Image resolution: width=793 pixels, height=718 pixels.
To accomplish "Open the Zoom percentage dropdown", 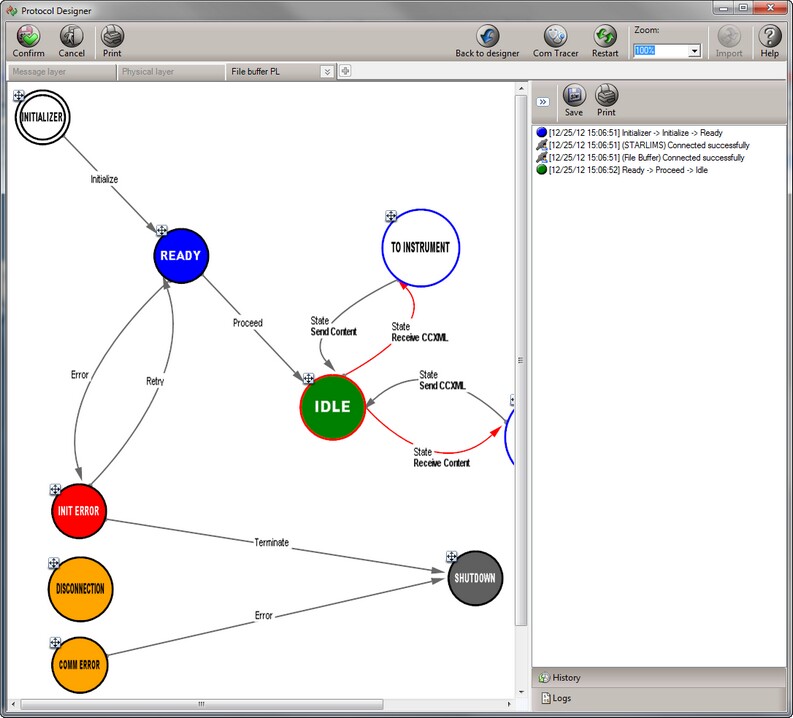I will point(694,51).
